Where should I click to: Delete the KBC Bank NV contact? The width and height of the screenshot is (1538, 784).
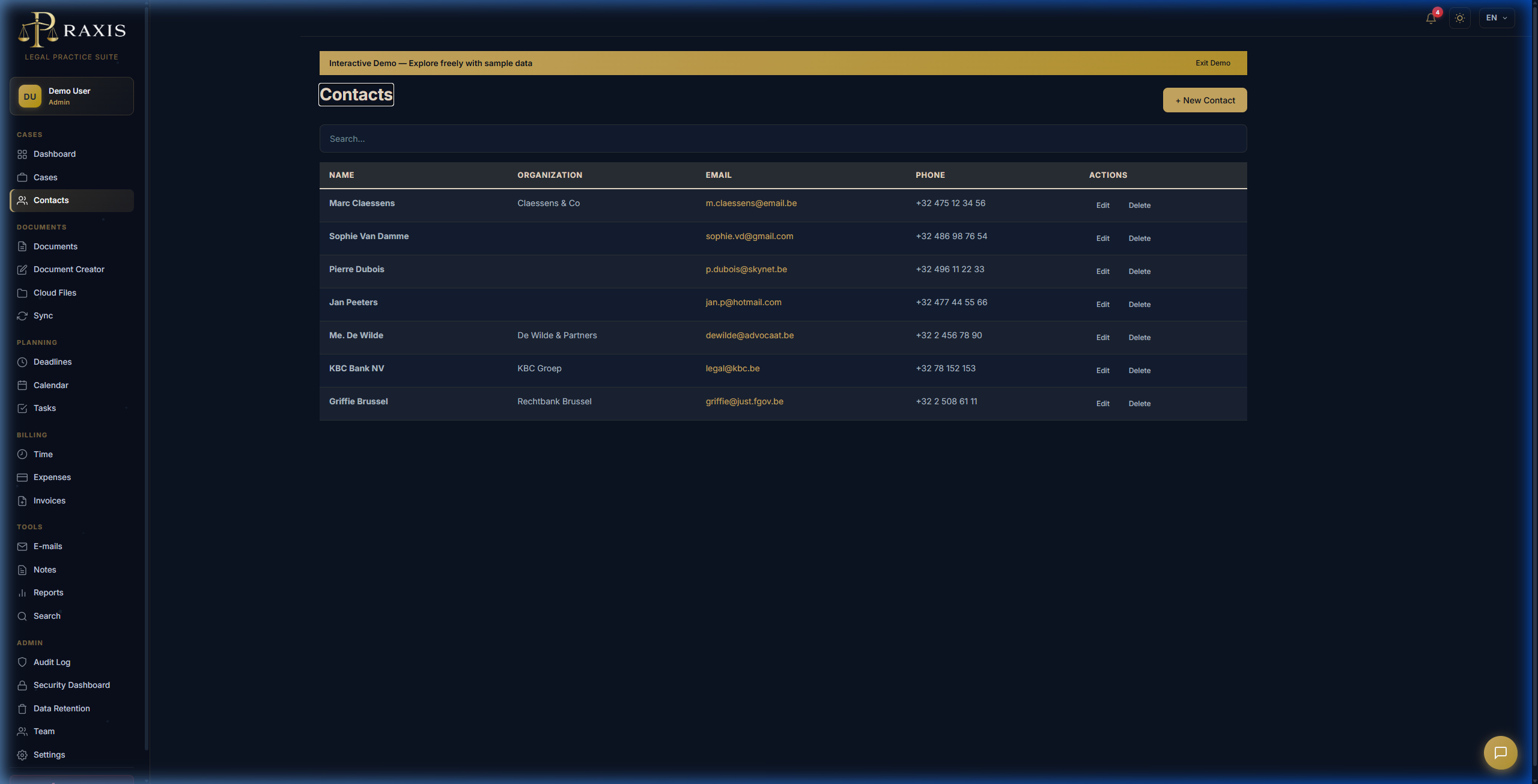tap(1139, 371)
